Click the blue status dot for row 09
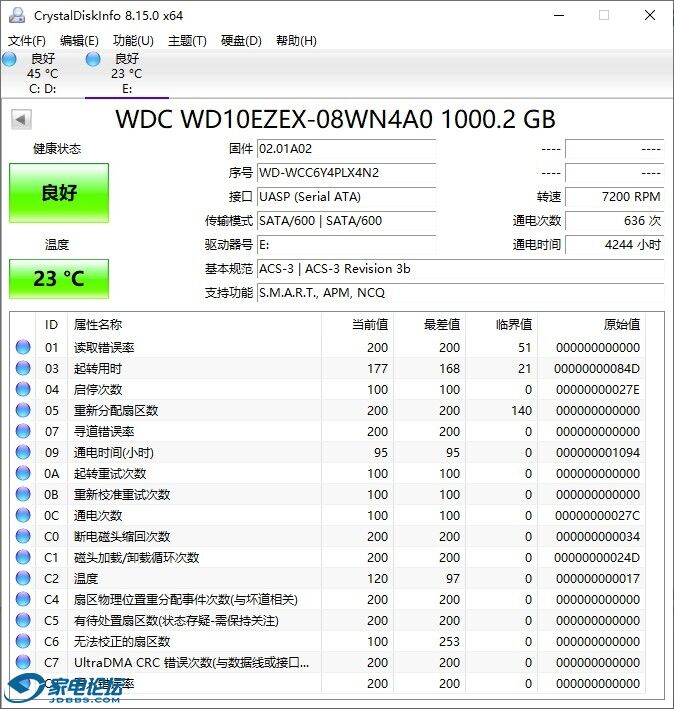Screen dimensions: 674x709 23,452
